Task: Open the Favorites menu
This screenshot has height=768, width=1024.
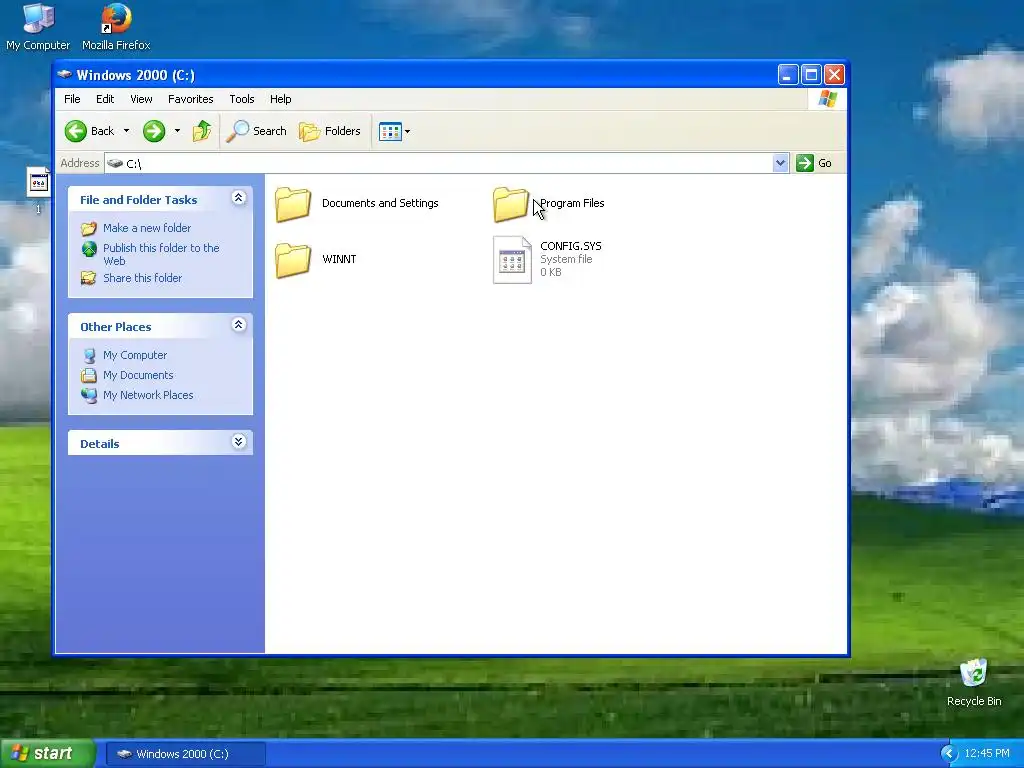Action: [191, 99]
